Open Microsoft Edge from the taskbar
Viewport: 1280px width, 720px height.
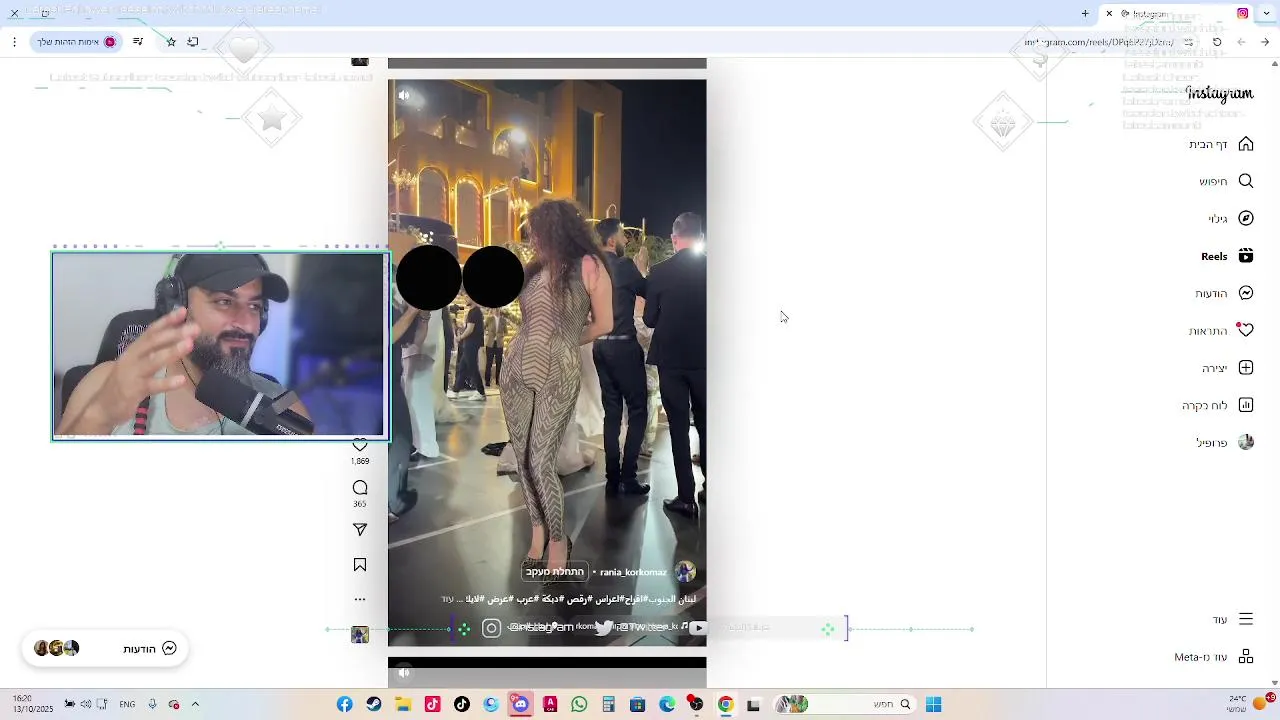point(667,705)
